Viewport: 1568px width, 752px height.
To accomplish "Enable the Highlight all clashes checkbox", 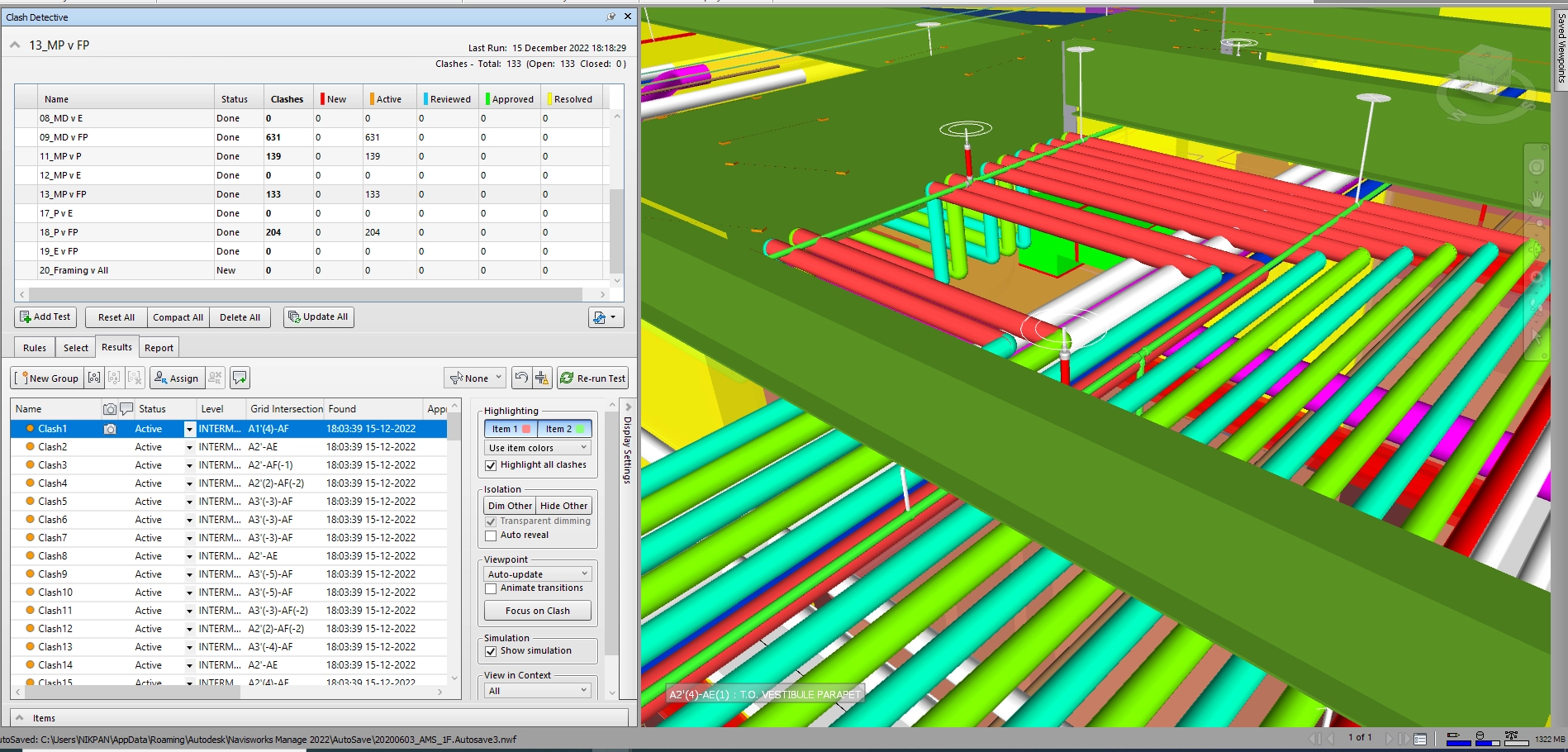I will (x=492, y=464).
